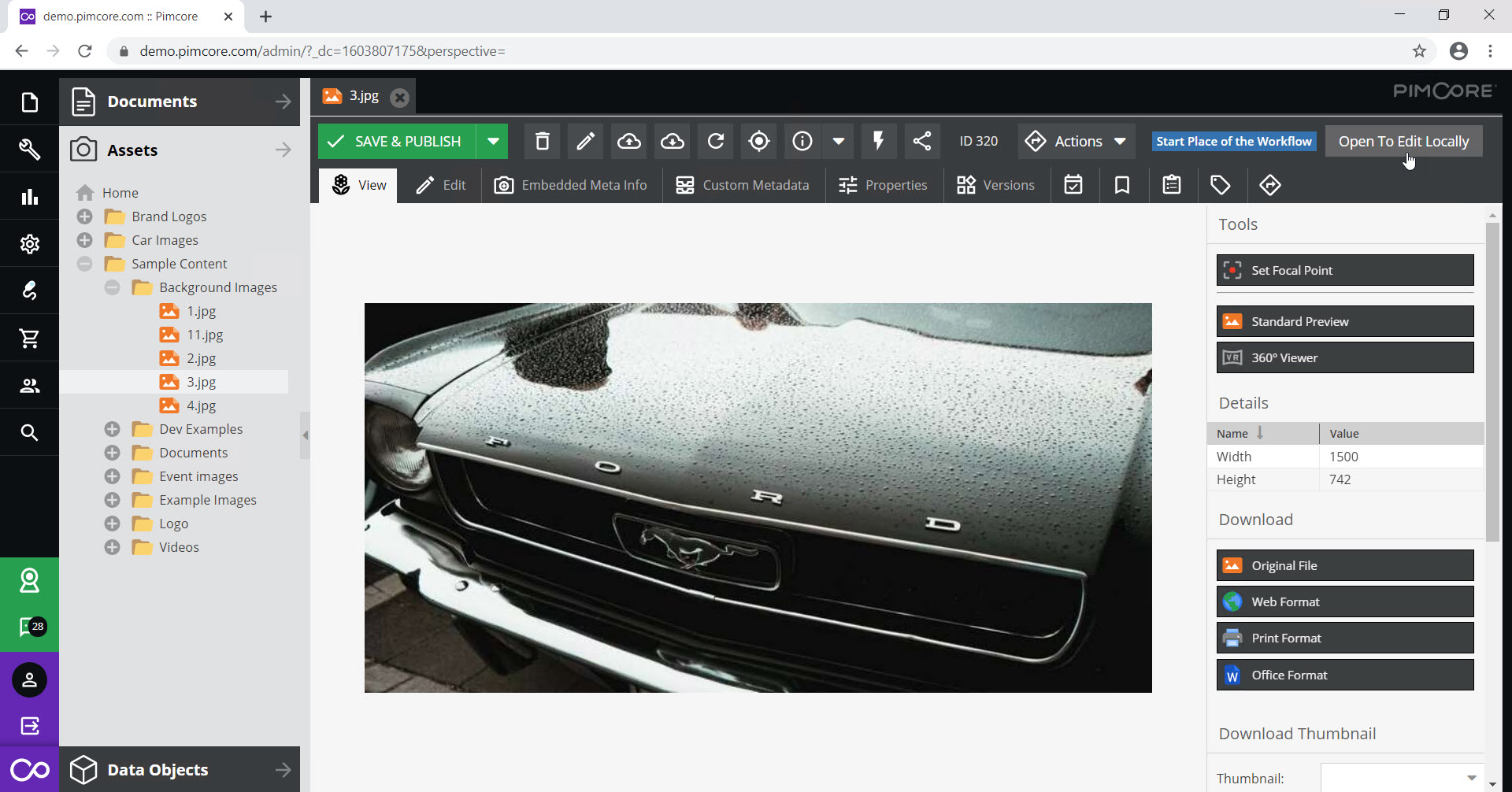Expand the Dev Examples folder
This screenshot has height=792, width=1512.
(113, 429)
